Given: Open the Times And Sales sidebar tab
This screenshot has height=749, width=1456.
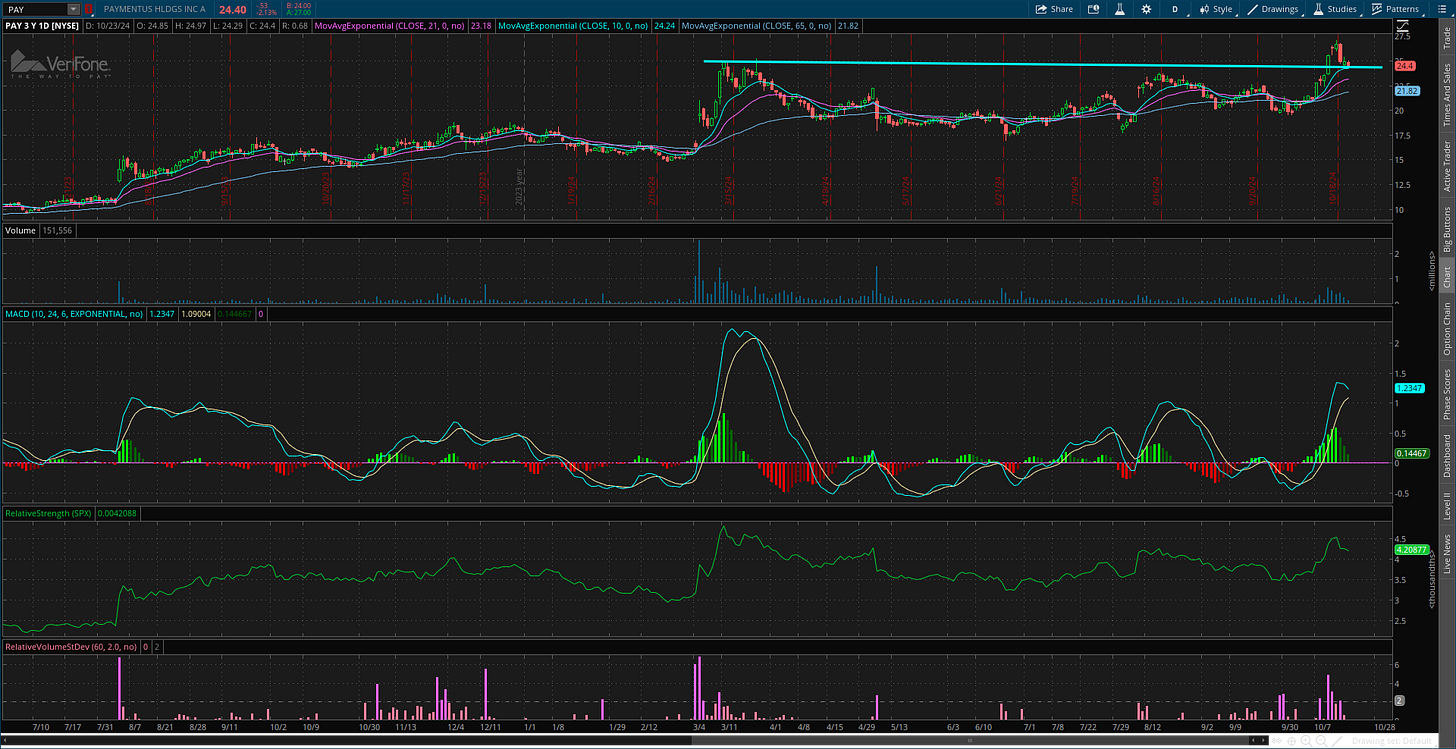Looking at the screenshot, I should [x=1447, y=94].
